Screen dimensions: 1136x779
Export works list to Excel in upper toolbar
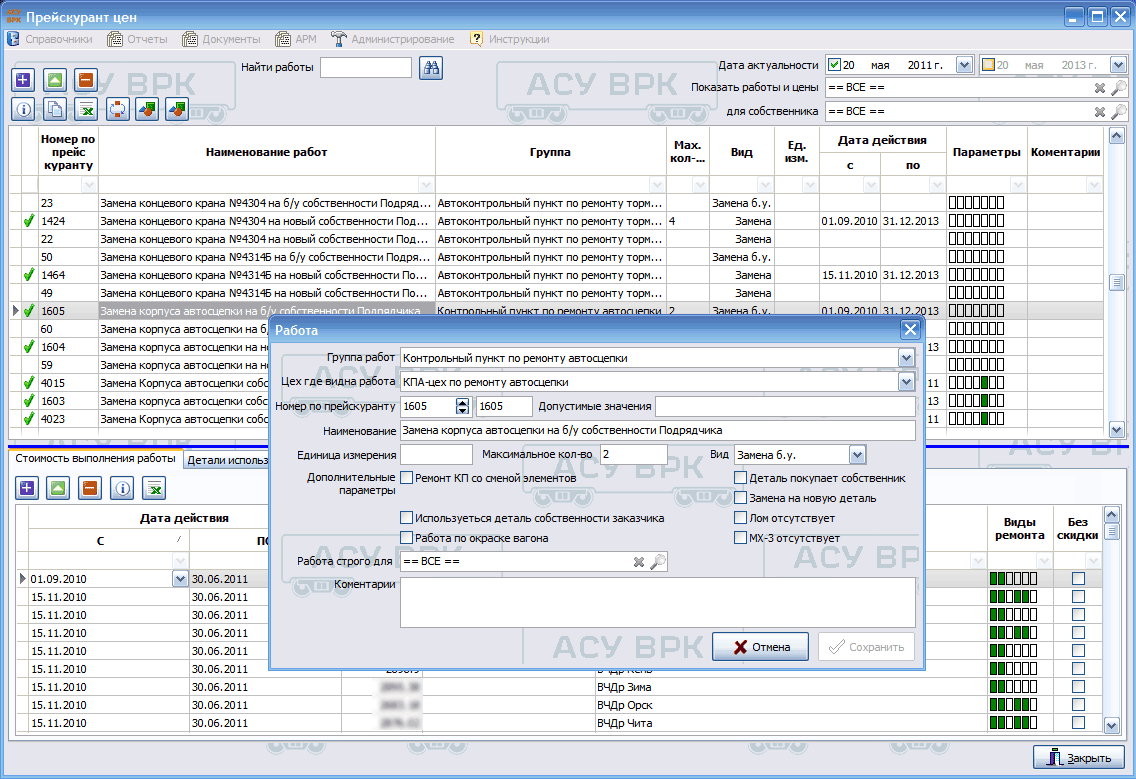click(86, 109)
